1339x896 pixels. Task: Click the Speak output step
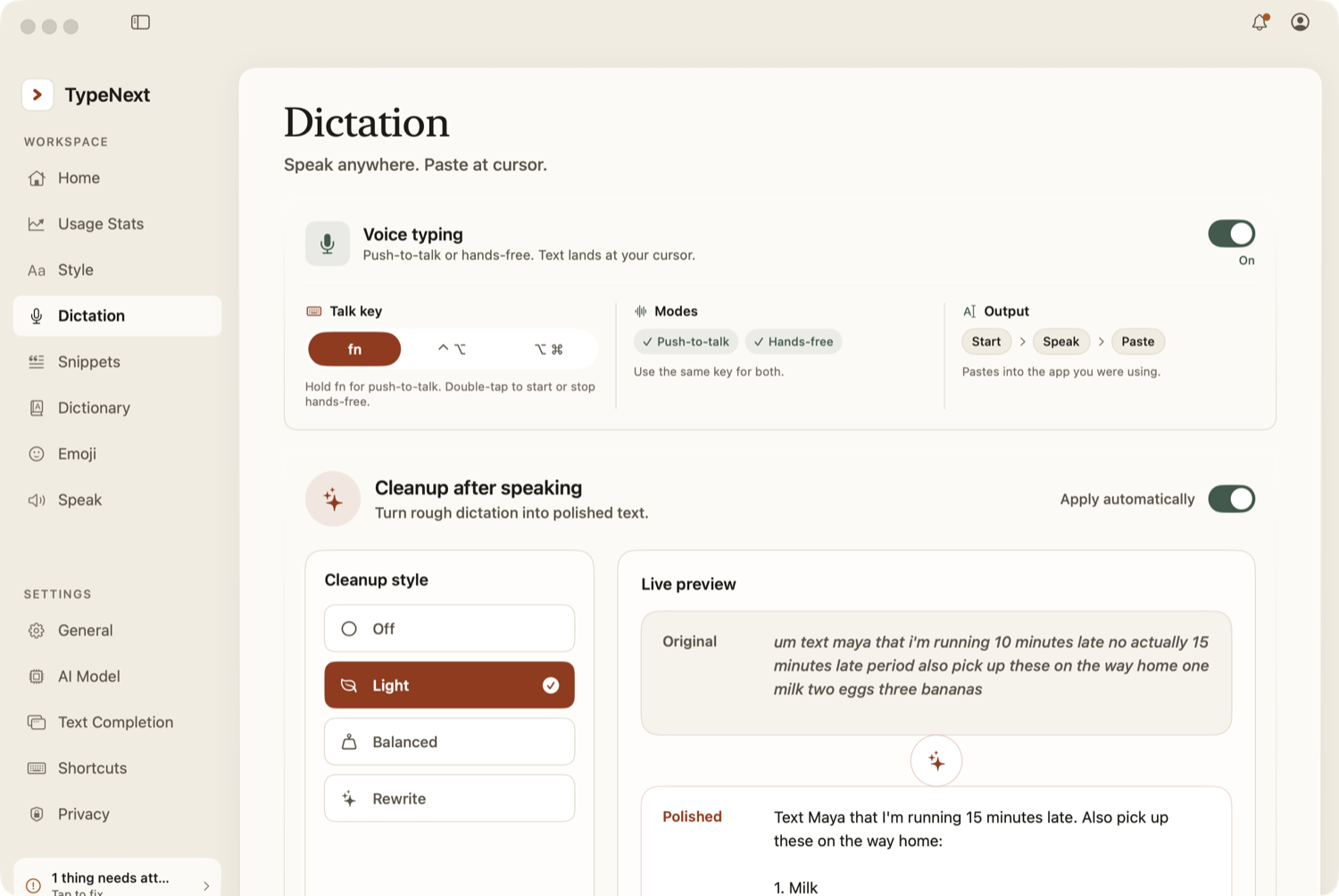pos(1061,342)
